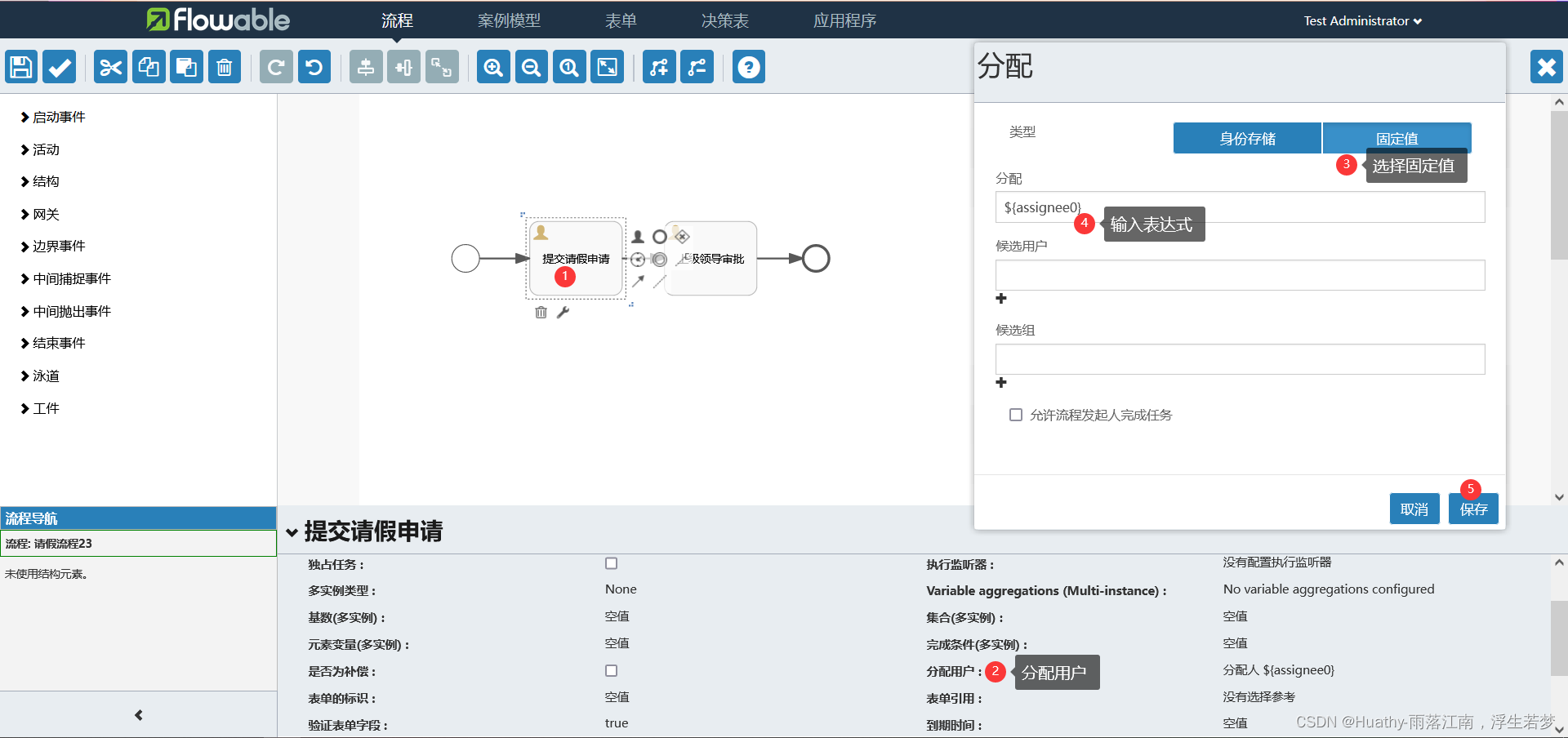Zoom in on the canvas
The image size is (1568, 738).
pyautogui.click(x=493, y=67)
